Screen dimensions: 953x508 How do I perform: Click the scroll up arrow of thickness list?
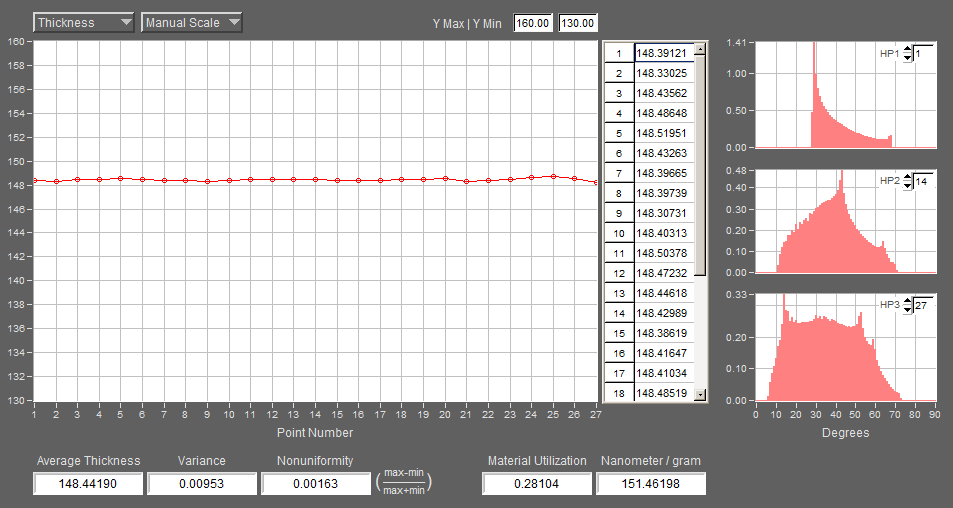[x=700, y=49]
